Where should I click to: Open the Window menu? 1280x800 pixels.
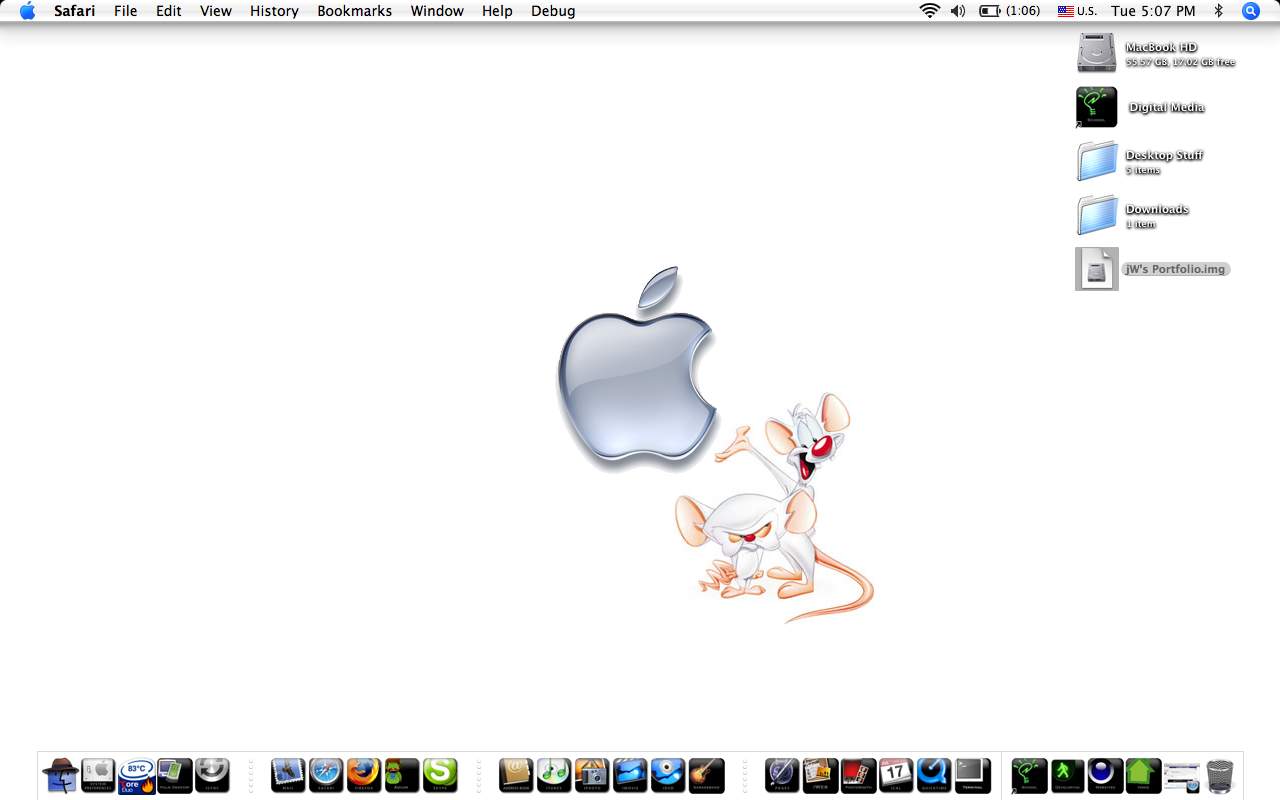(437, 11)
